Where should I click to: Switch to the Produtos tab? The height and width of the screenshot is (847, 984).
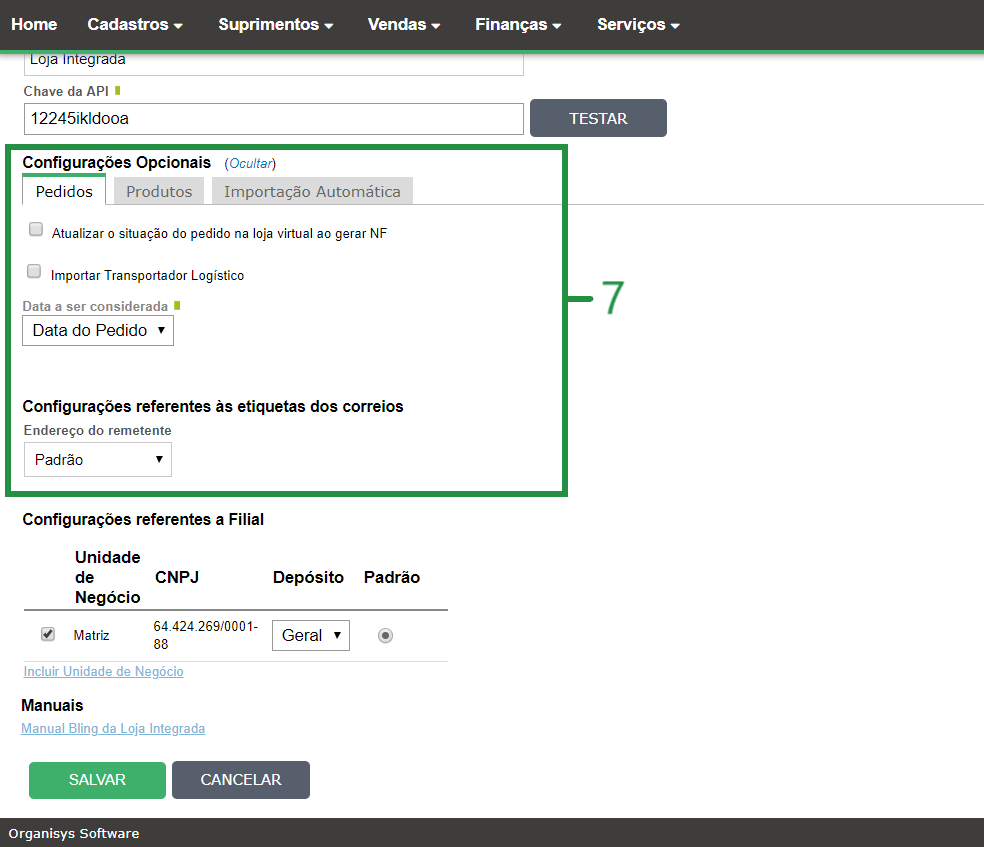(x=159, y=191)
